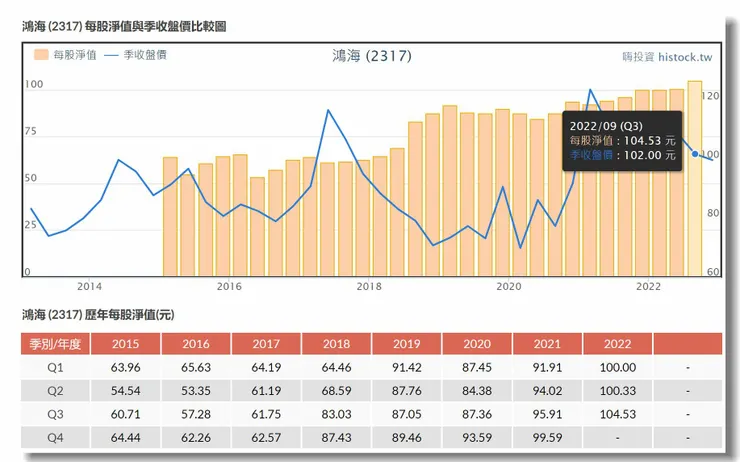Viewport: 740px width, 462px height.
Task: Click the 2017 column header
Action: pyautogui.click(x=266, y=344)
